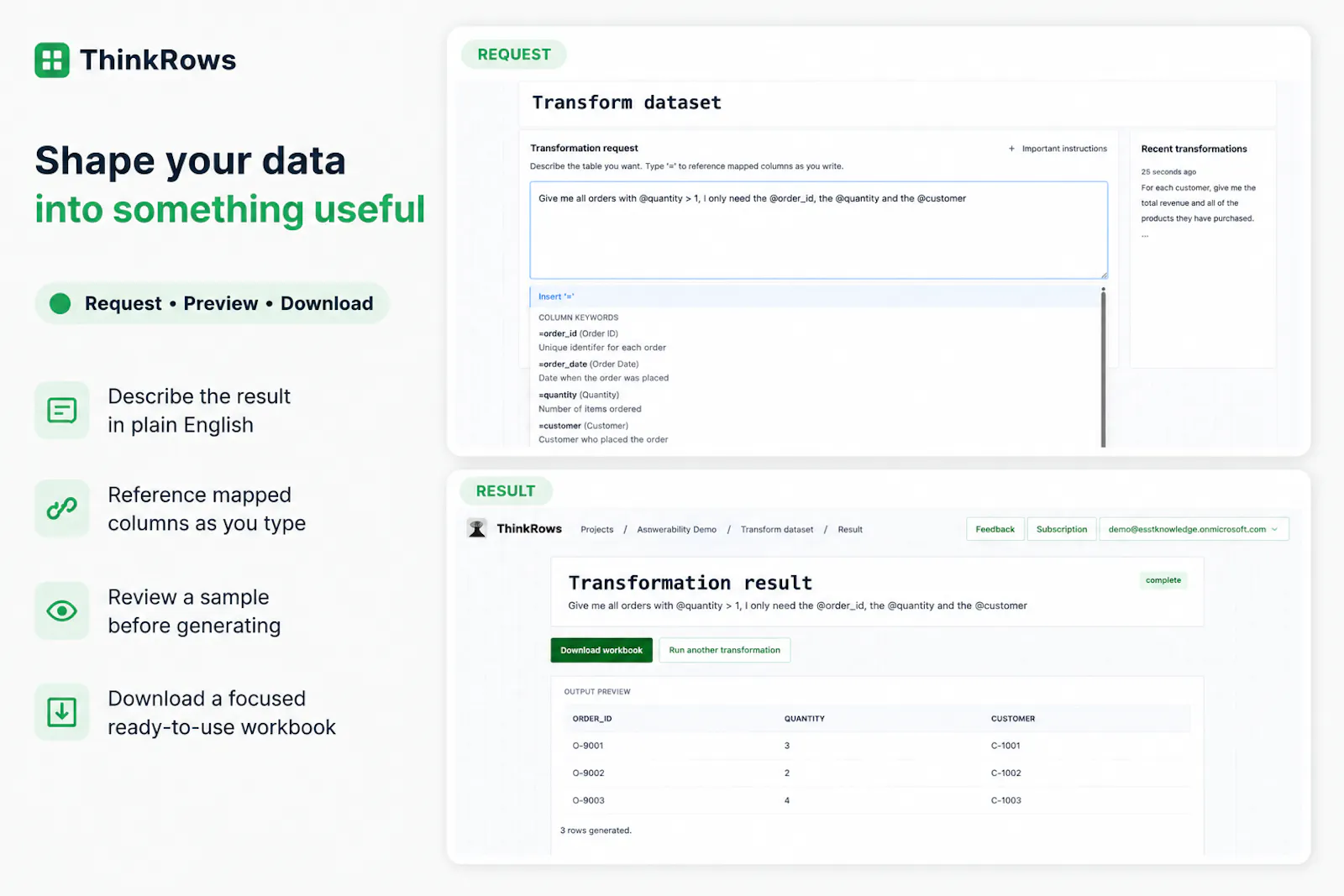This screenshot has height=896, width=1344.
Task: Click quantity value 3 in row O-9001
Action: point(787,746)
